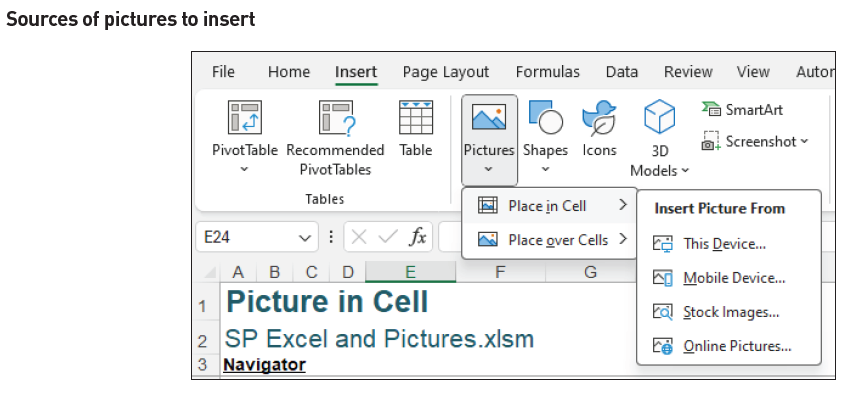Select the Insert tab

[x=356, y=72]
